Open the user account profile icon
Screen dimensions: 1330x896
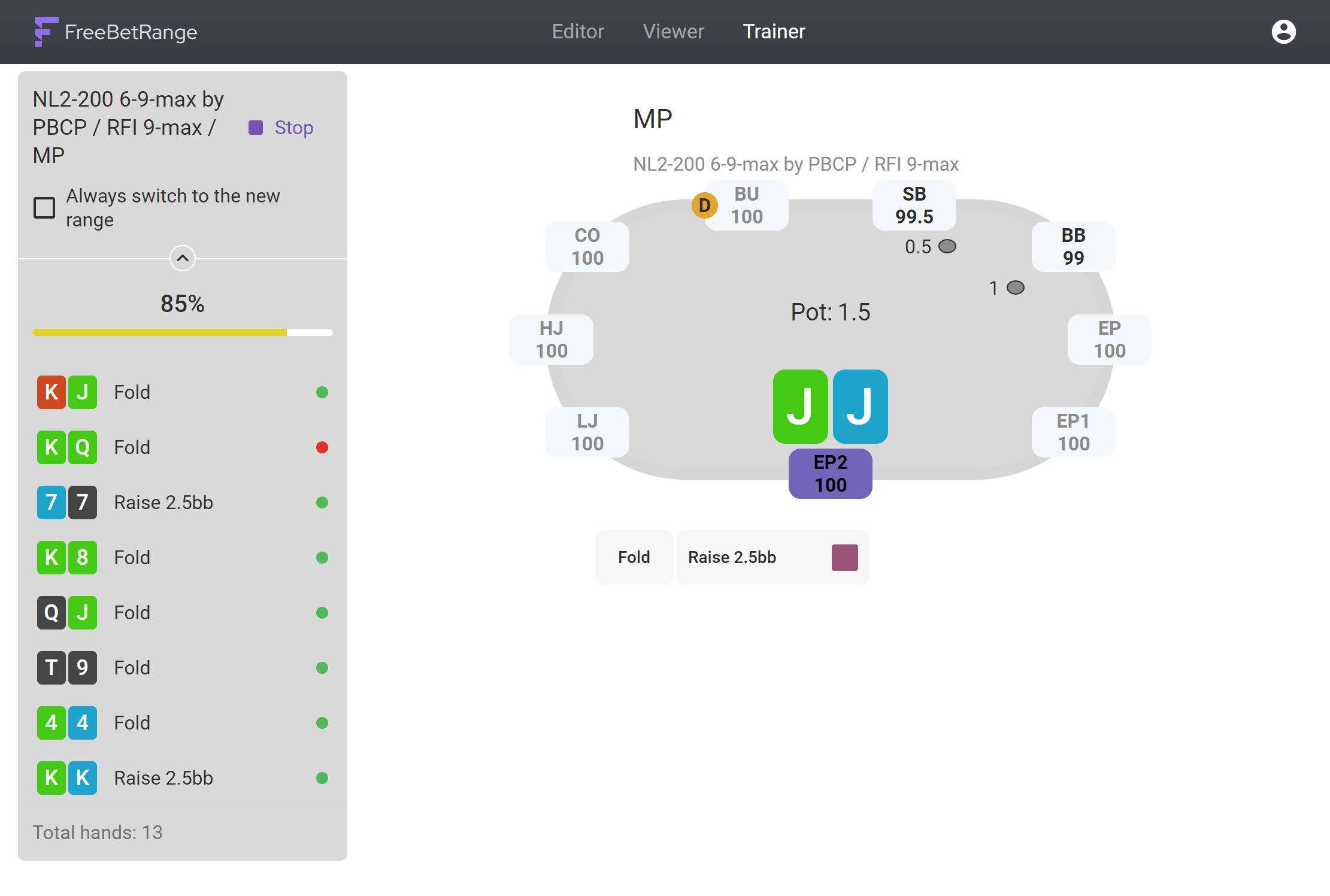[1283, 32]
